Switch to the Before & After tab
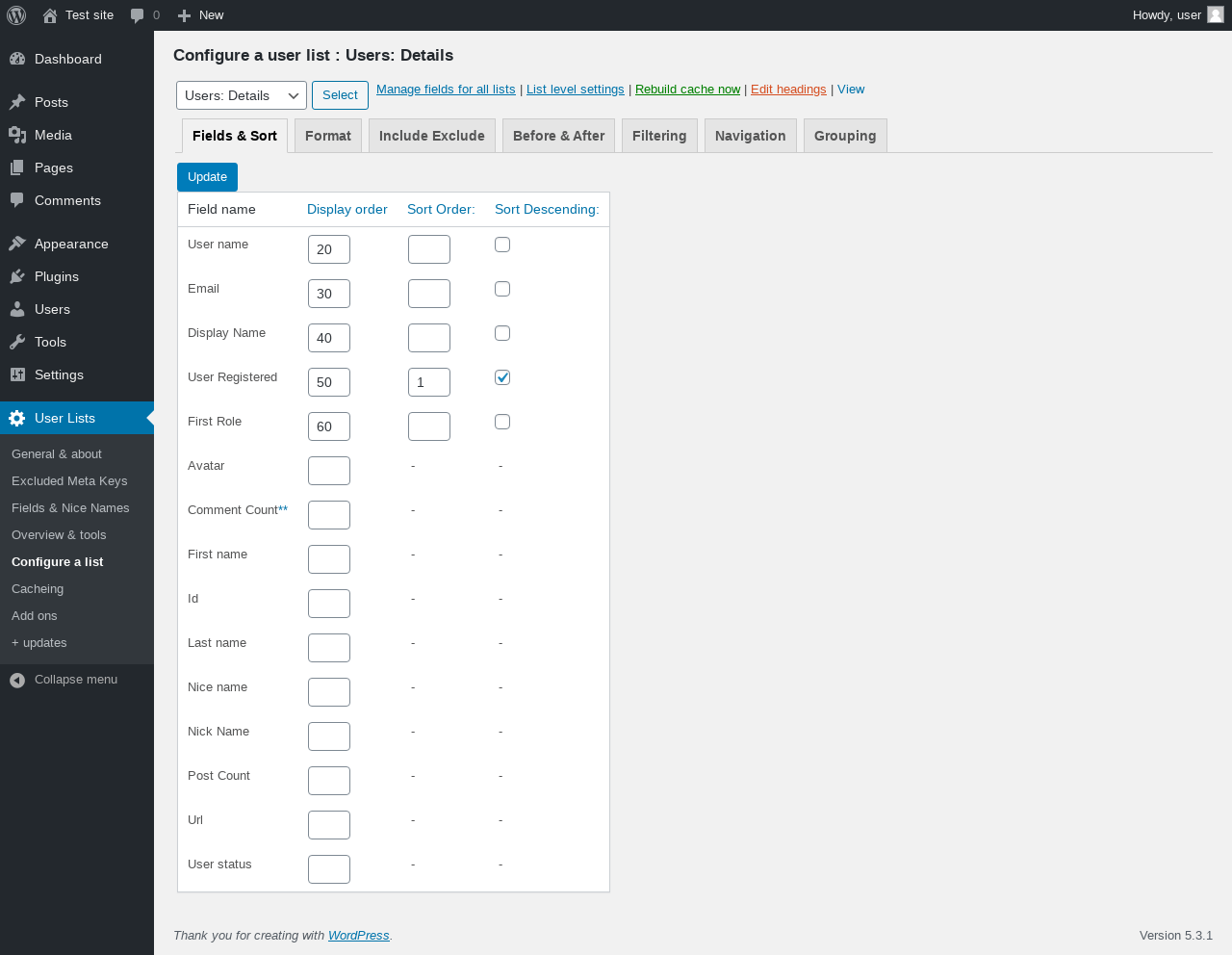 pos(559,136)
